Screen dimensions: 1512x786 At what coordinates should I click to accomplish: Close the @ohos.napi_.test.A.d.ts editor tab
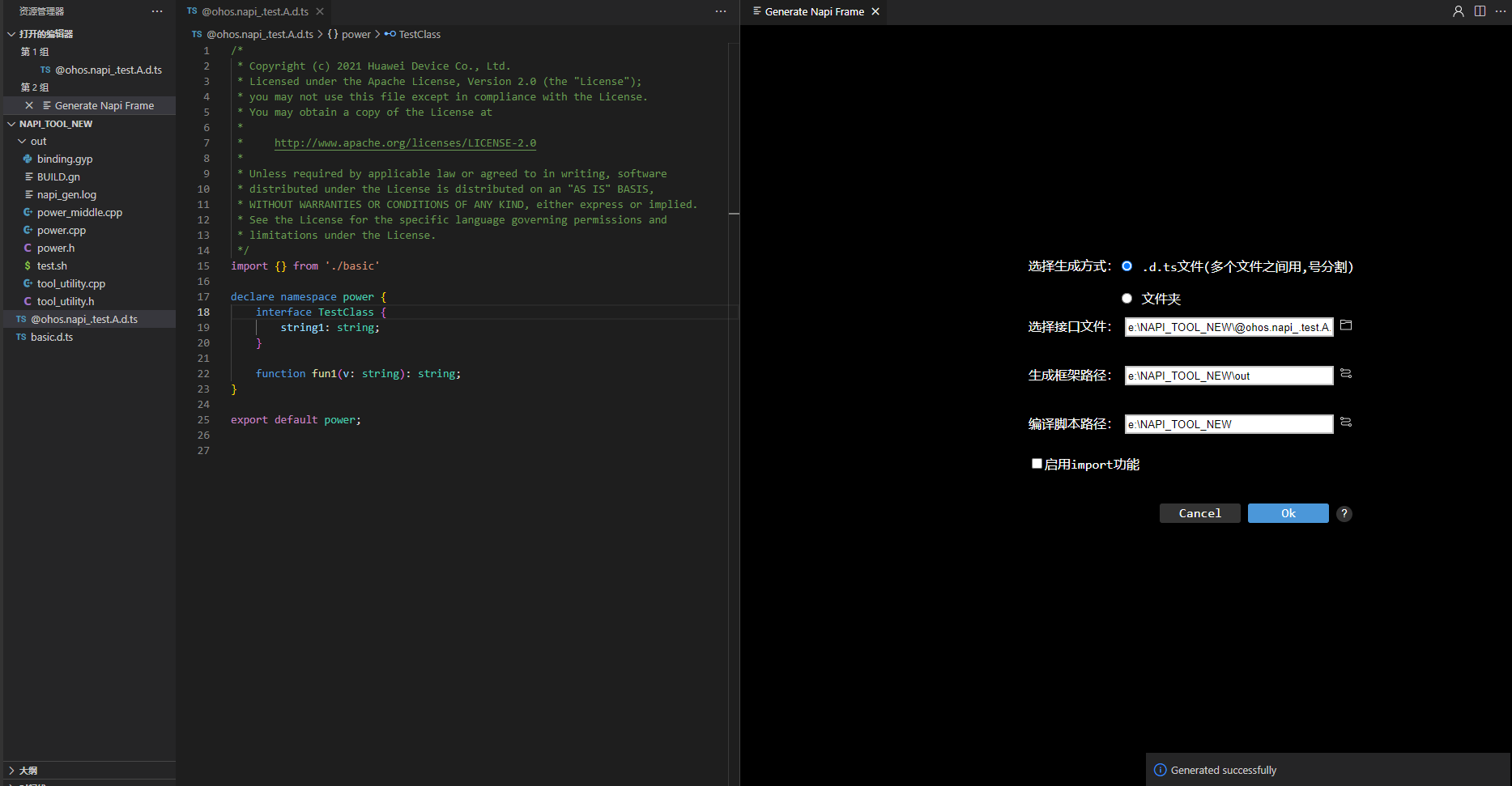tap(320, 11)
